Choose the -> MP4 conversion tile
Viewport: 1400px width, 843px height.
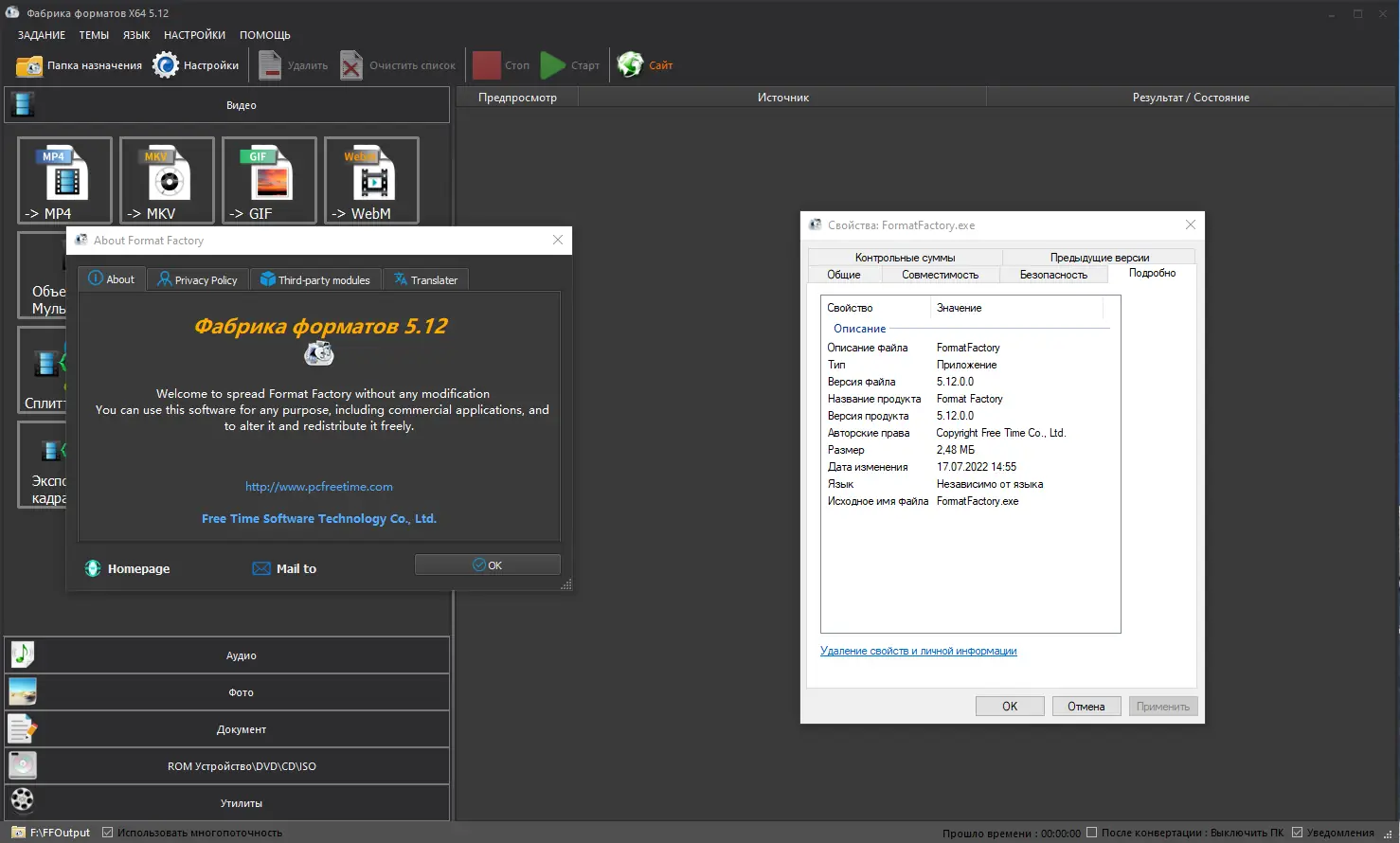tap(64, 180)
